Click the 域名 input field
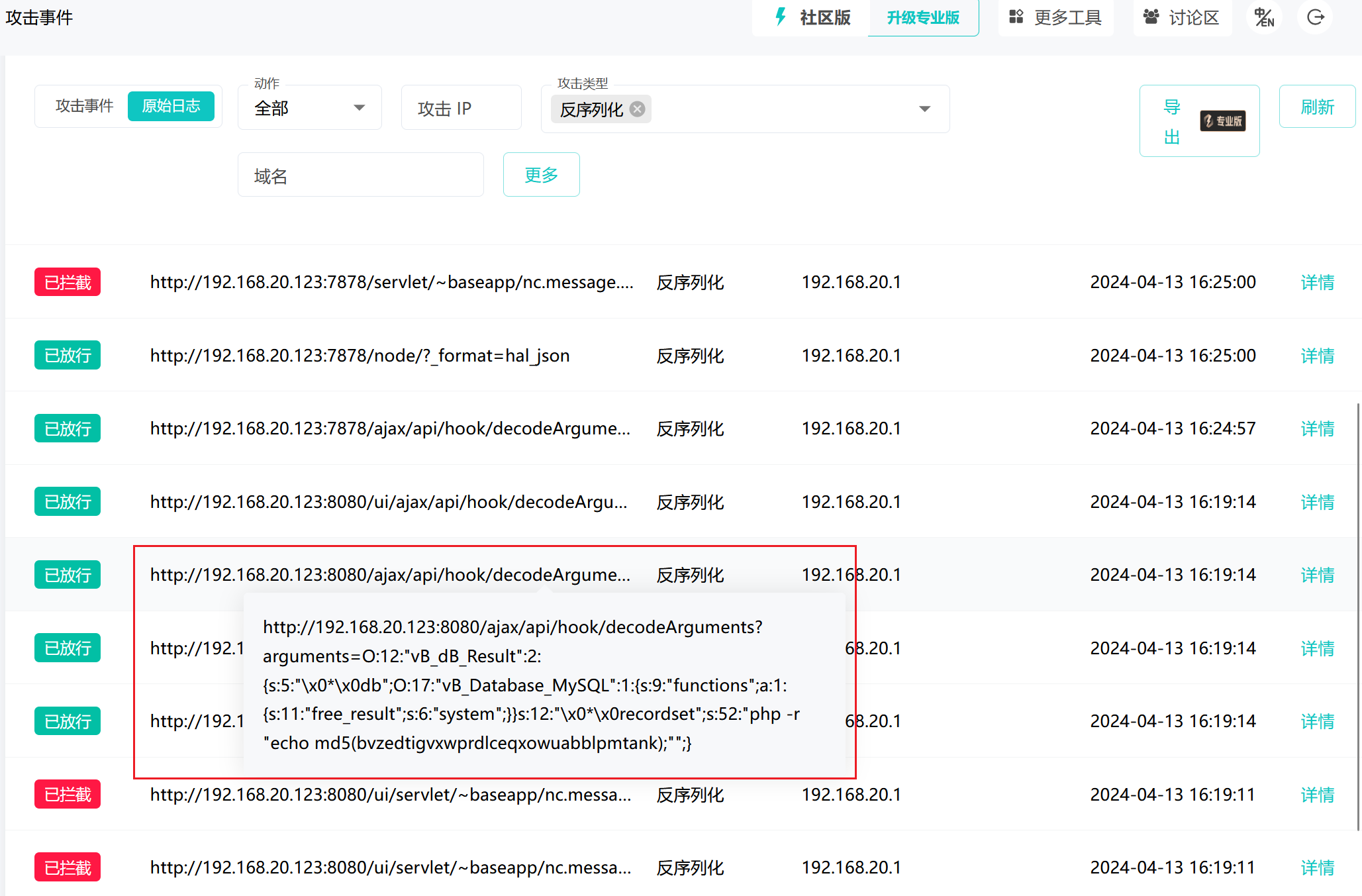 point(360,175)
